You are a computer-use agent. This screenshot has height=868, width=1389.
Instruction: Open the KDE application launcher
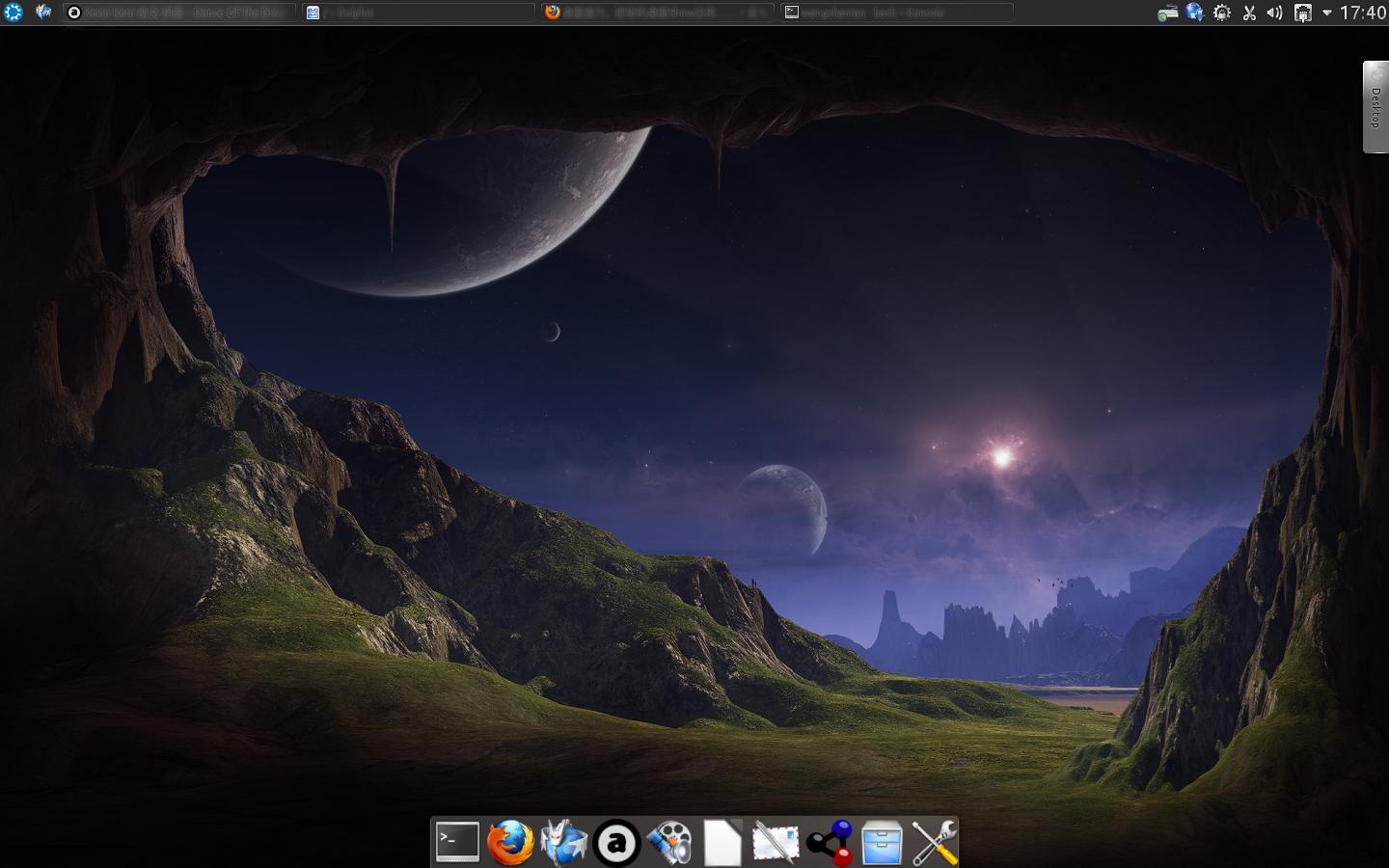click(x=13, y=13)
